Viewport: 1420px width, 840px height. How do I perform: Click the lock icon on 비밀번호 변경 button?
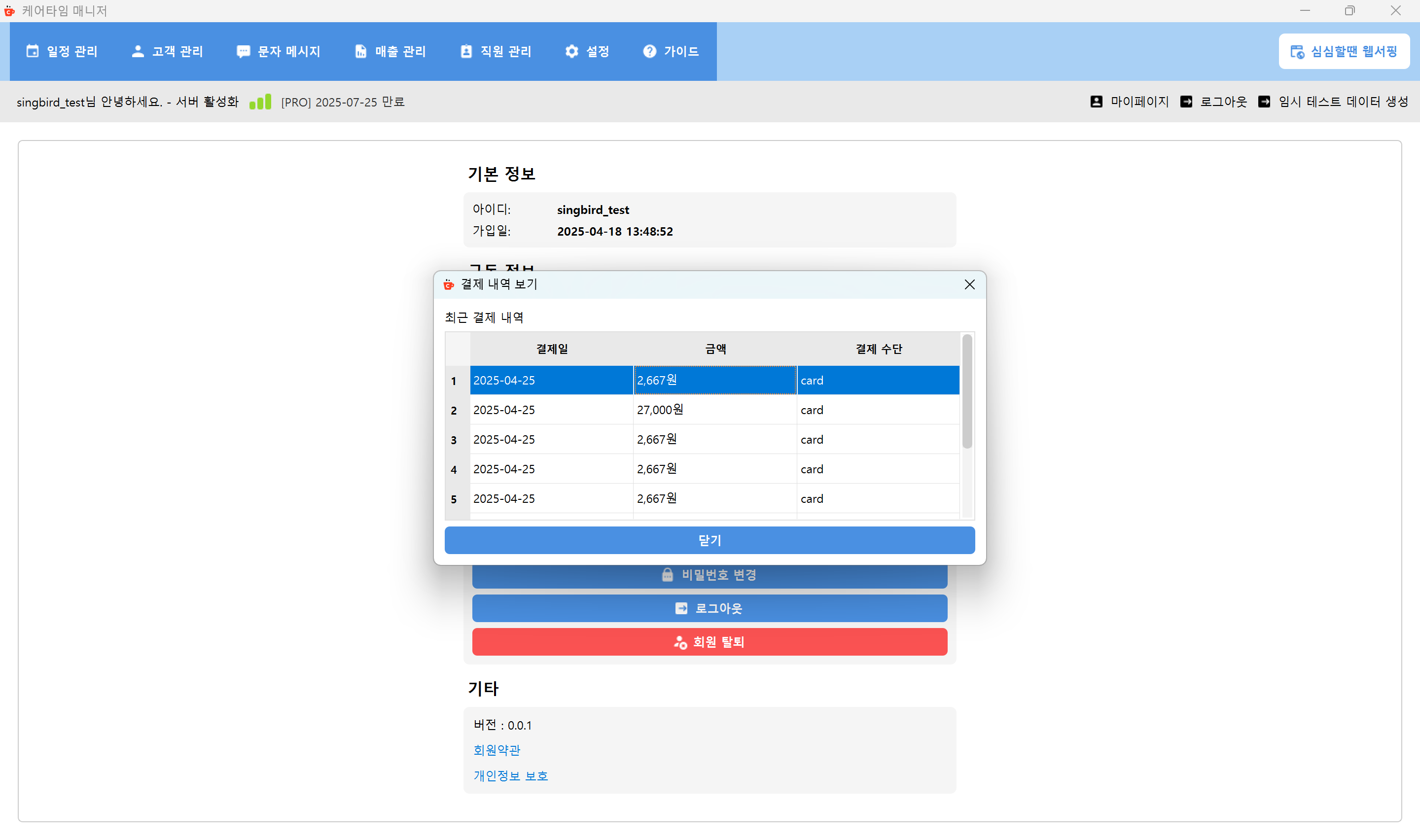pos(667,574)
